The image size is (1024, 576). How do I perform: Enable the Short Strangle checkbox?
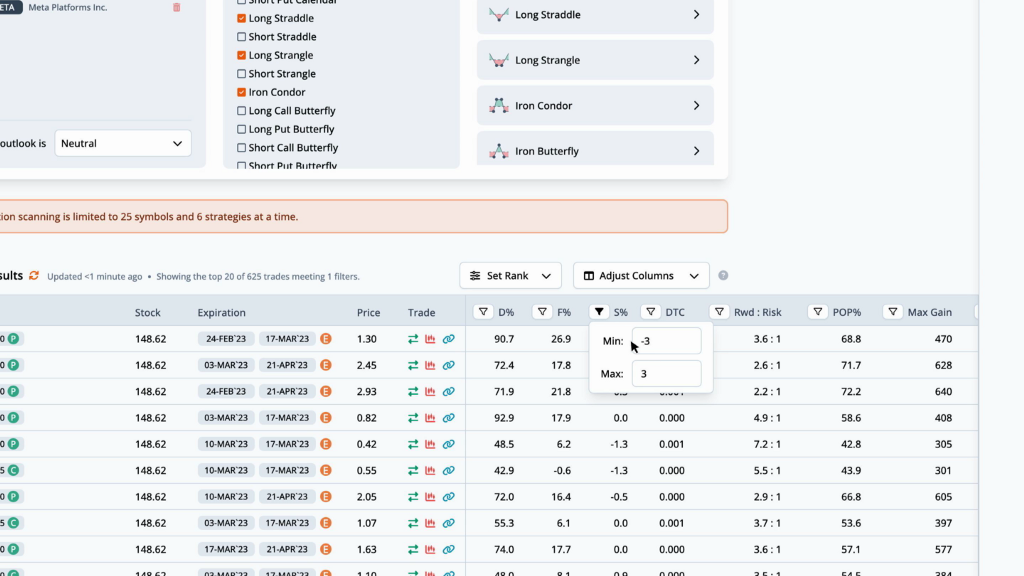coord(241,74)
